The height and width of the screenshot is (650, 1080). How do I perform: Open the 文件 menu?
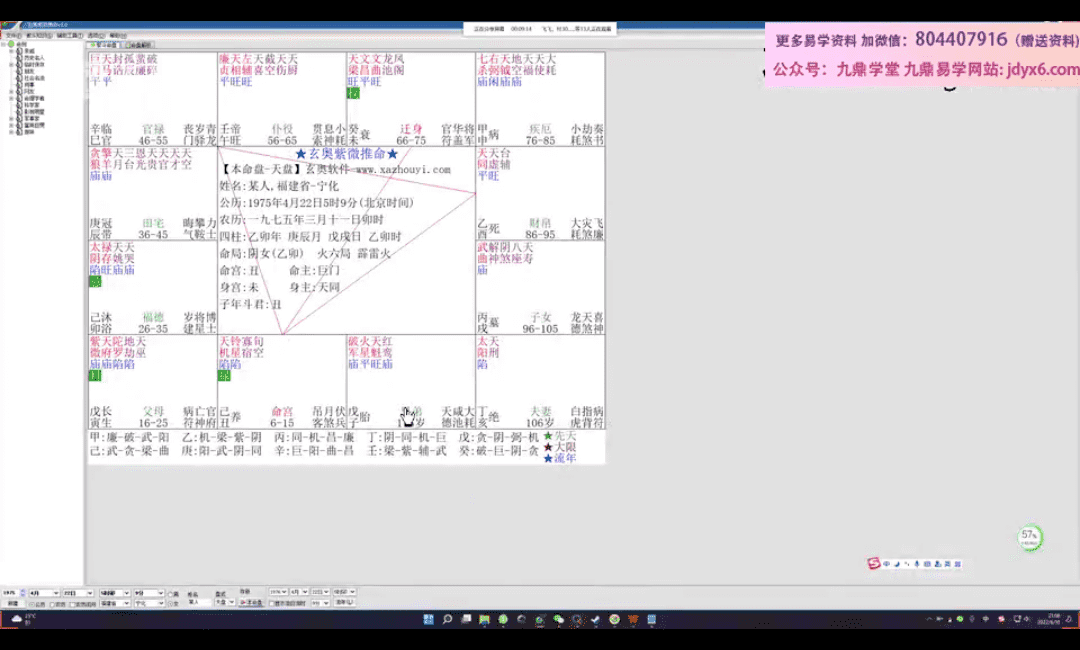(12, 35)
